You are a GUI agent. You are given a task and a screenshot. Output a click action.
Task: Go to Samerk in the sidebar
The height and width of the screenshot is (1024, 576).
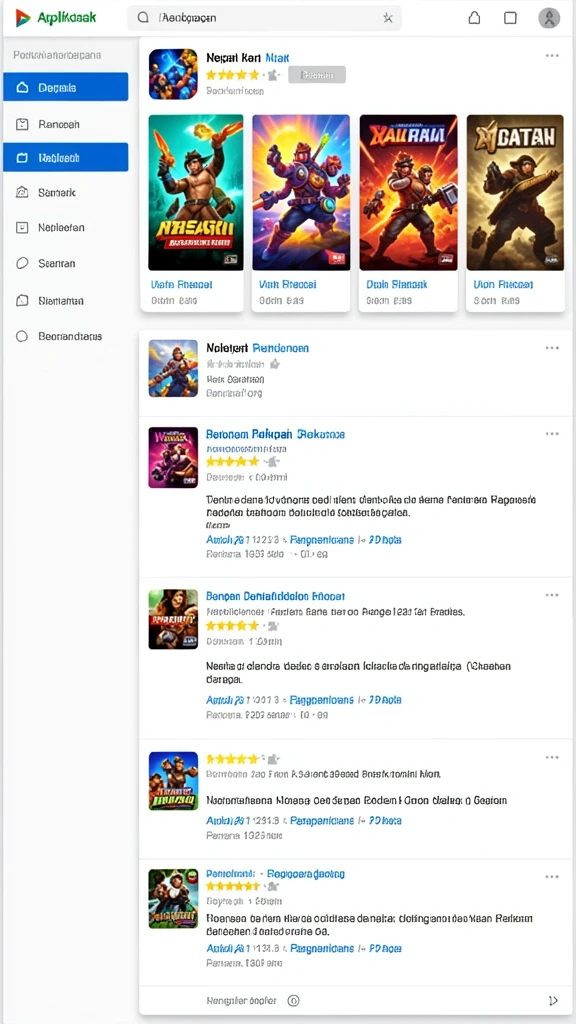tap(65, 193)
